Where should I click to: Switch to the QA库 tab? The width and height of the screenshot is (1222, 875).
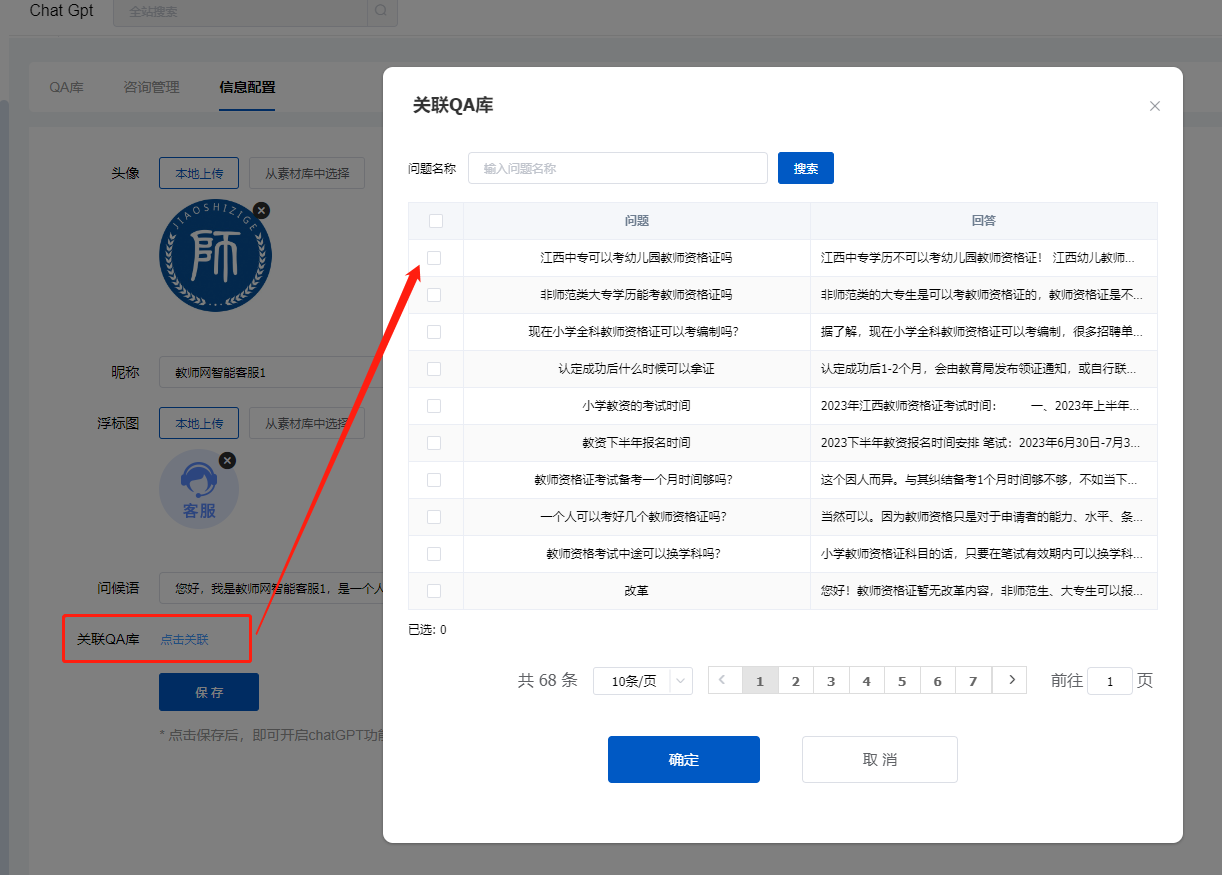[x=67, y=87]
